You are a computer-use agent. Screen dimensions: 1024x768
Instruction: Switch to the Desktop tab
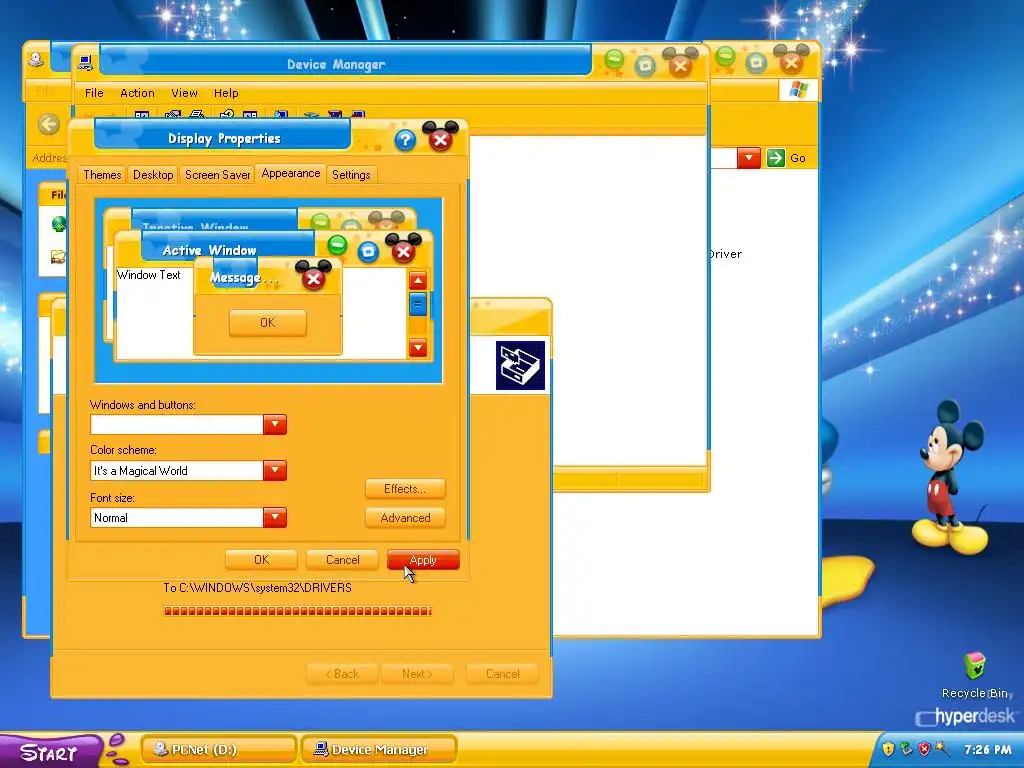click(x=153, y=174)
